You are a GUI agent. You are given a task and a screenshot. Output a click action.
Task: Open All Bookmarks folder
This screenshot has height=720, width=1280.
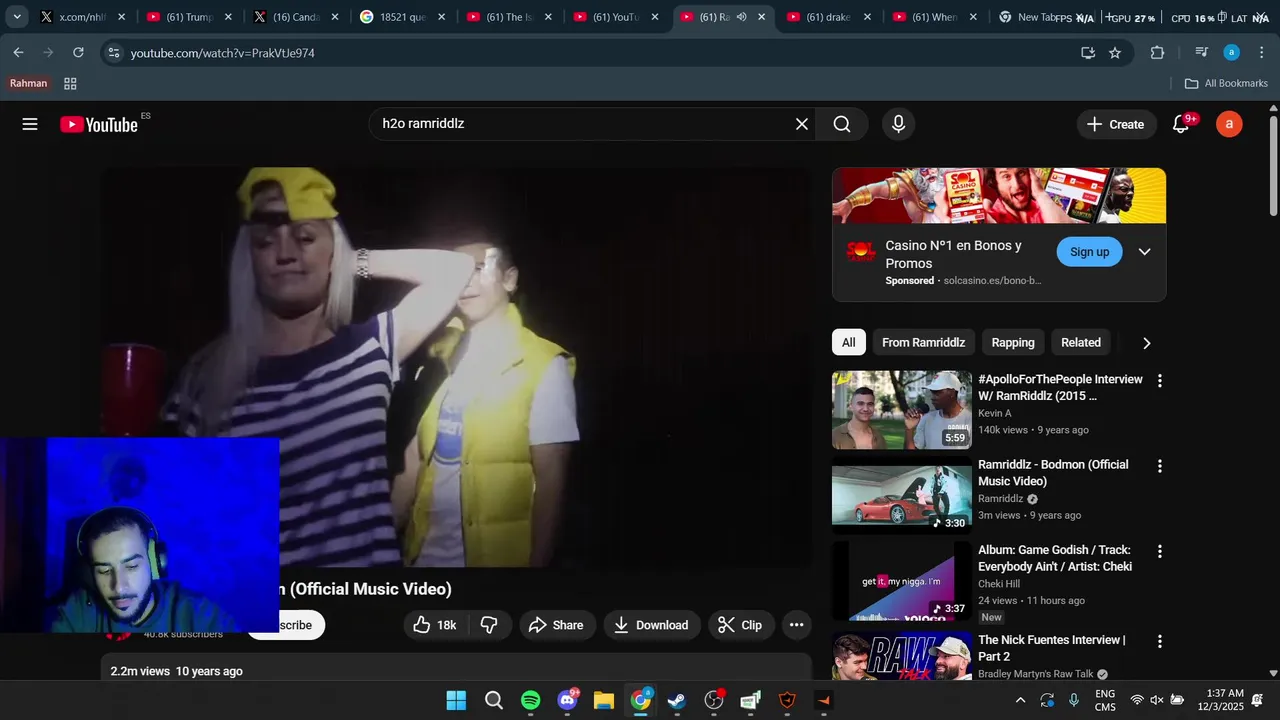pyautogui.click(x=1226, y=84)
